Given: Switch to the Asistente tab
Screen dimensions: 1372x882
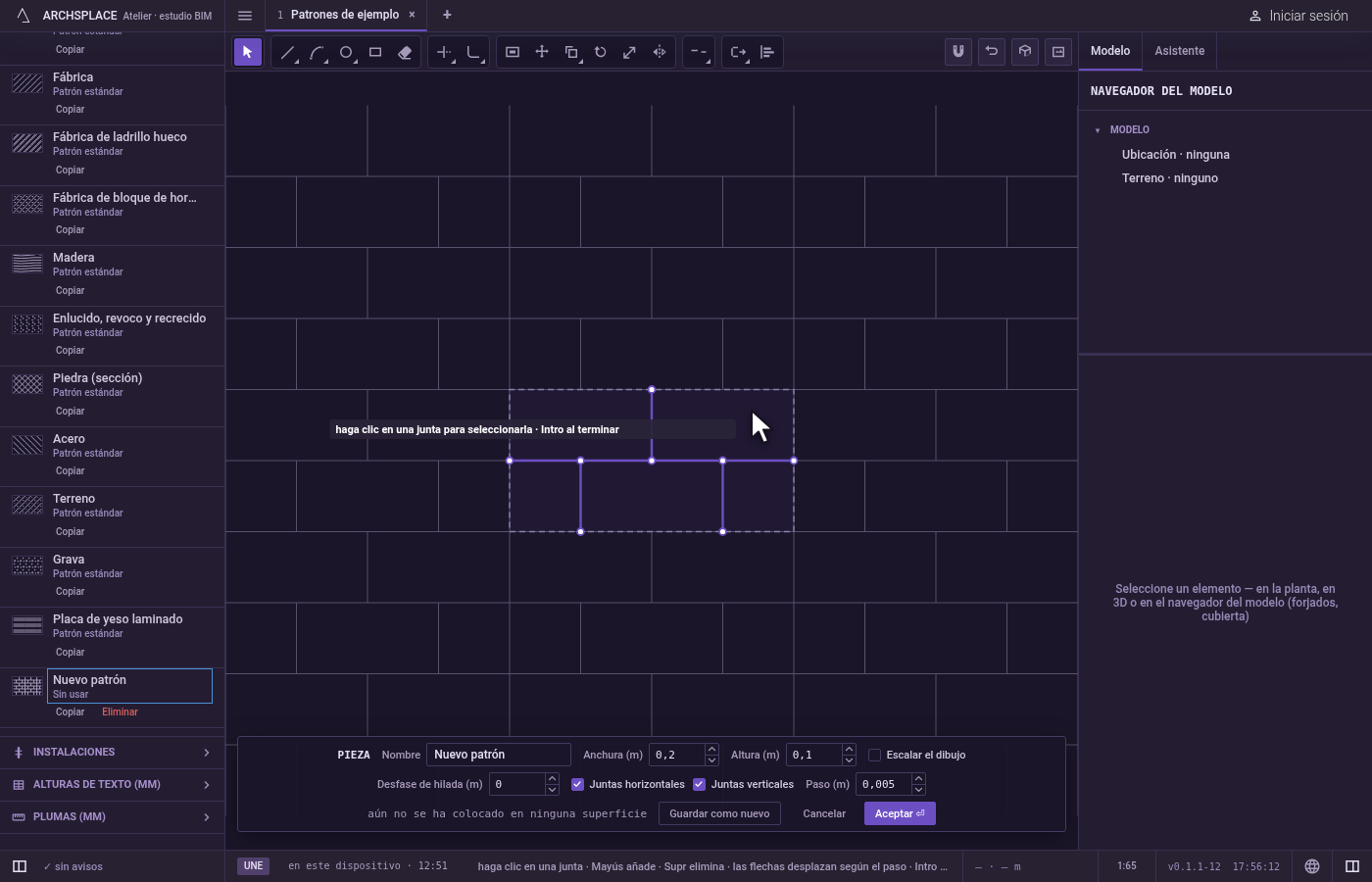Looking at the screenshot, I should (1179, 51).
